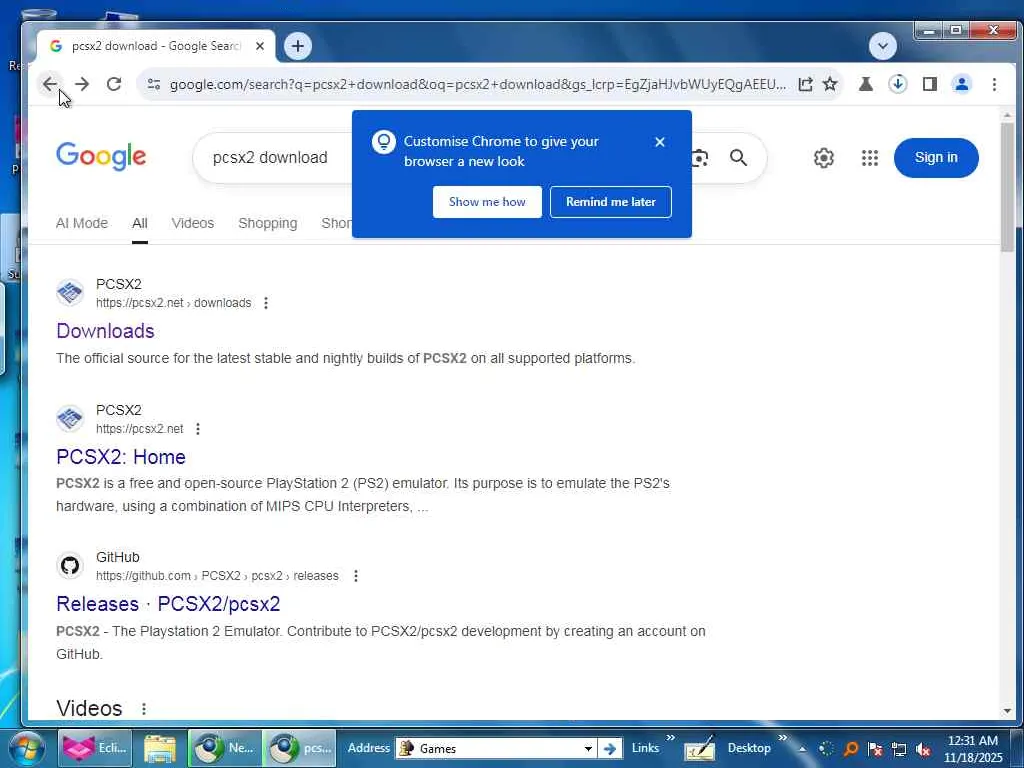Open options for pcsx2.net downloads result

point(266,303)
